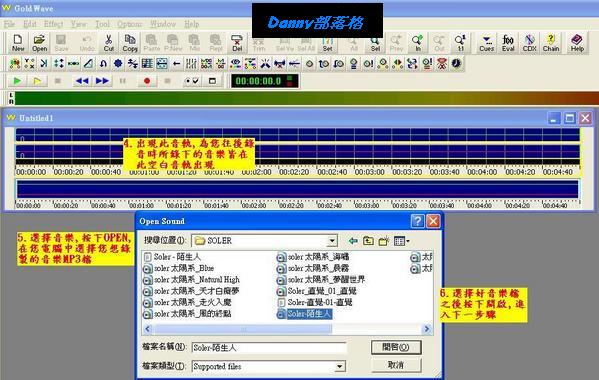Open the Options menu
Viewport: 599px width, 380px height.
[130, 24]
